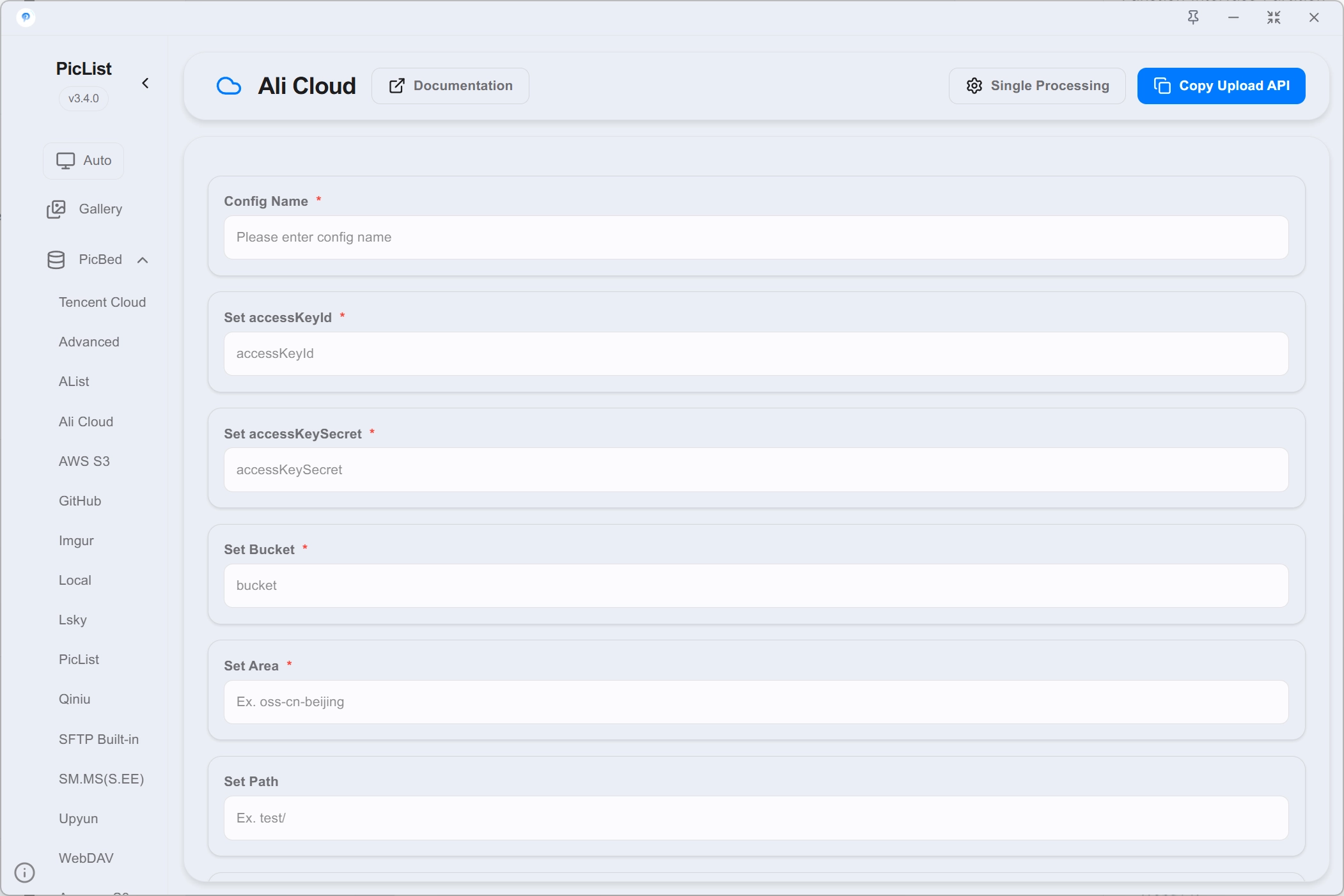The width and height of the screenshot is (1344, 896).
Task: Focus the Set Area input field
Action: click(756, 702)
